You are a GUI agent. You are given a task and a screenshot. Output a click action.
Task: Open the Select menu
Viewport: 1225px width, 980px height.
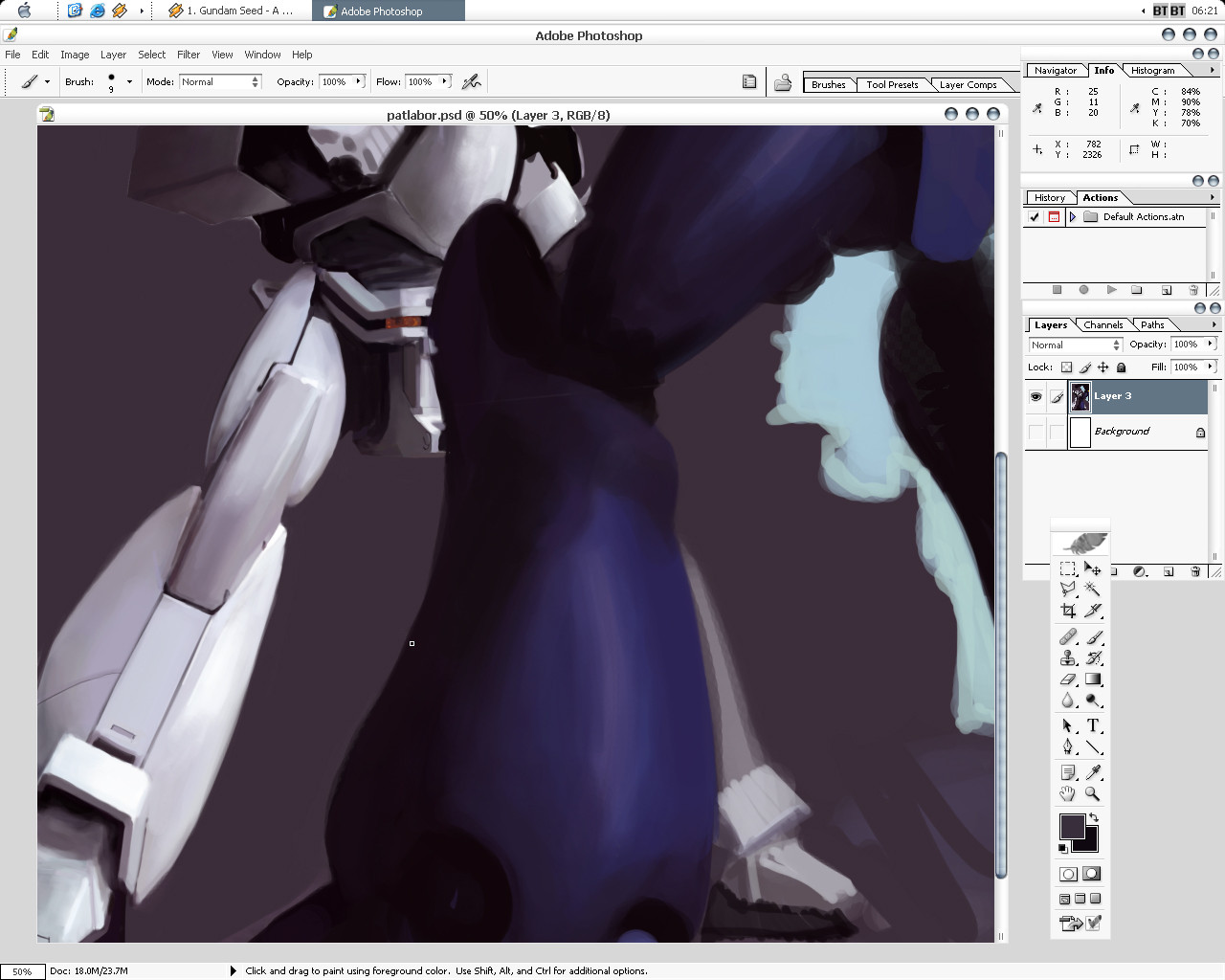151,55
